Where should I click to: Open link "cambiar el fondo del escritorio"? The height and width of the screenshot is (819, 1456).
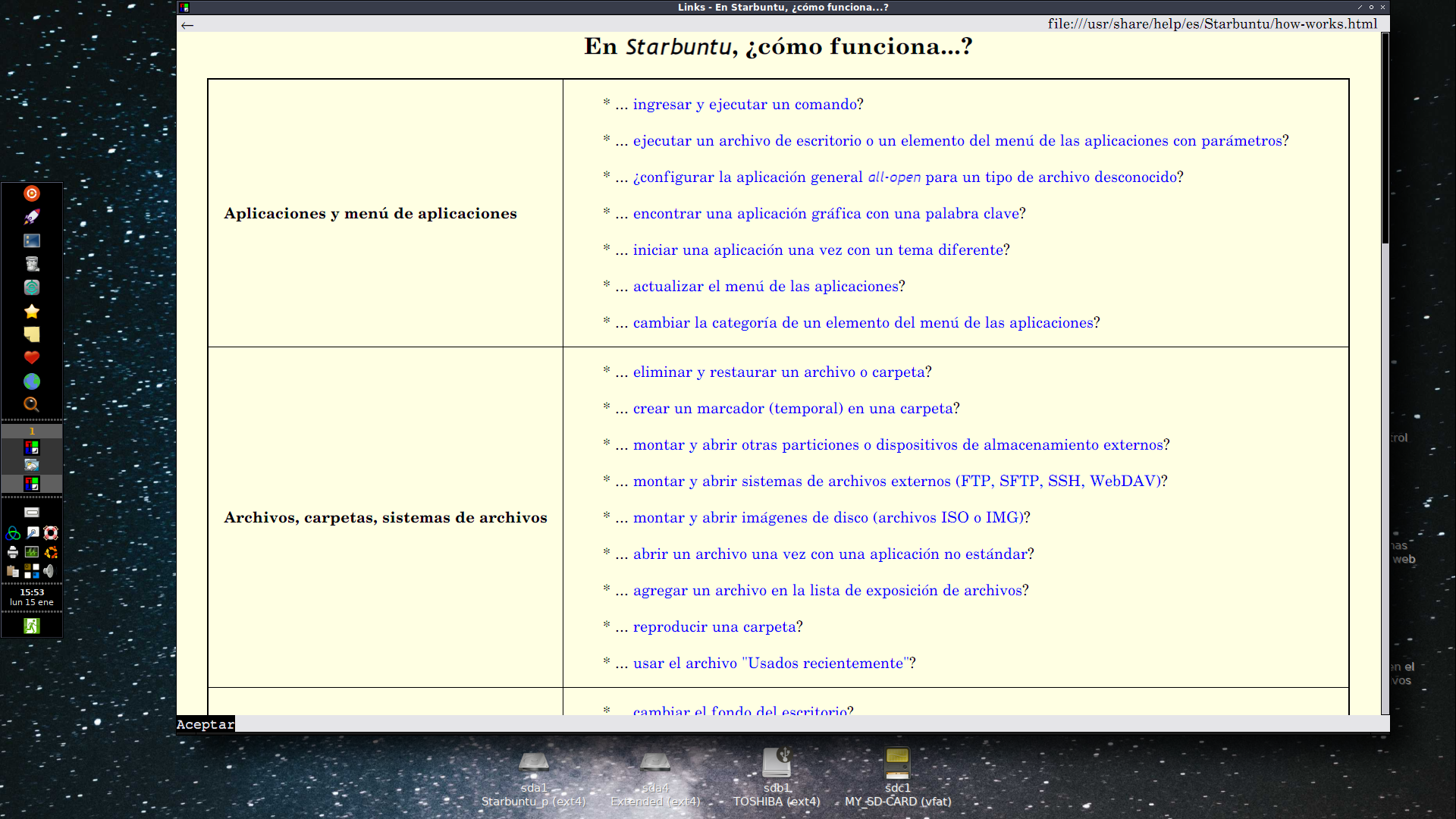point(740,711)
